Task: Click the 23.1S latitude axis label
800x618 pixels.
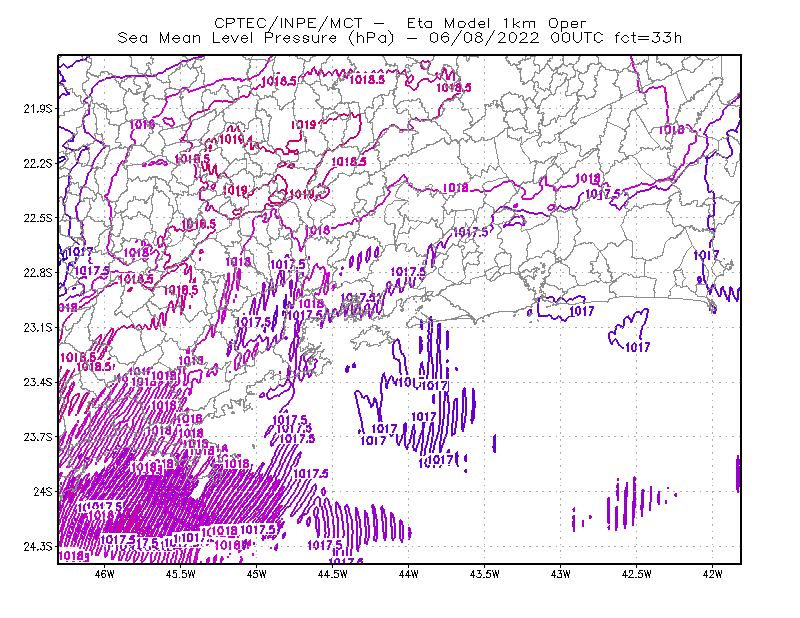Action: 38,327
